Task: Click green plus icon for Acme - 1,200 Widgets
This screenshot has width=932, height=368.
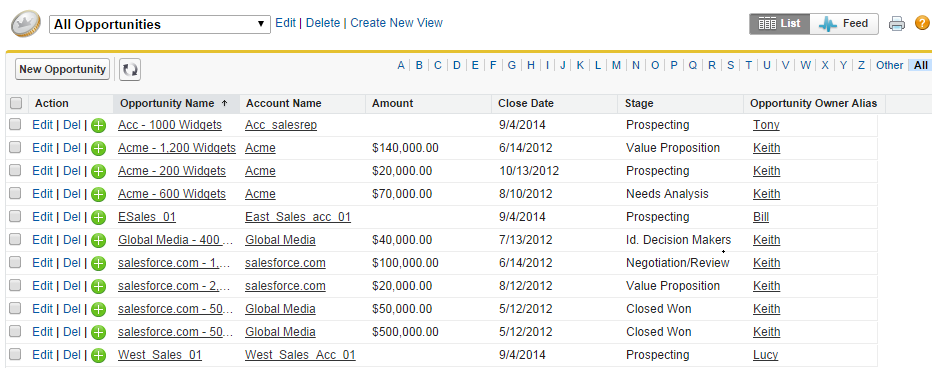Action: tap(98, 149)
